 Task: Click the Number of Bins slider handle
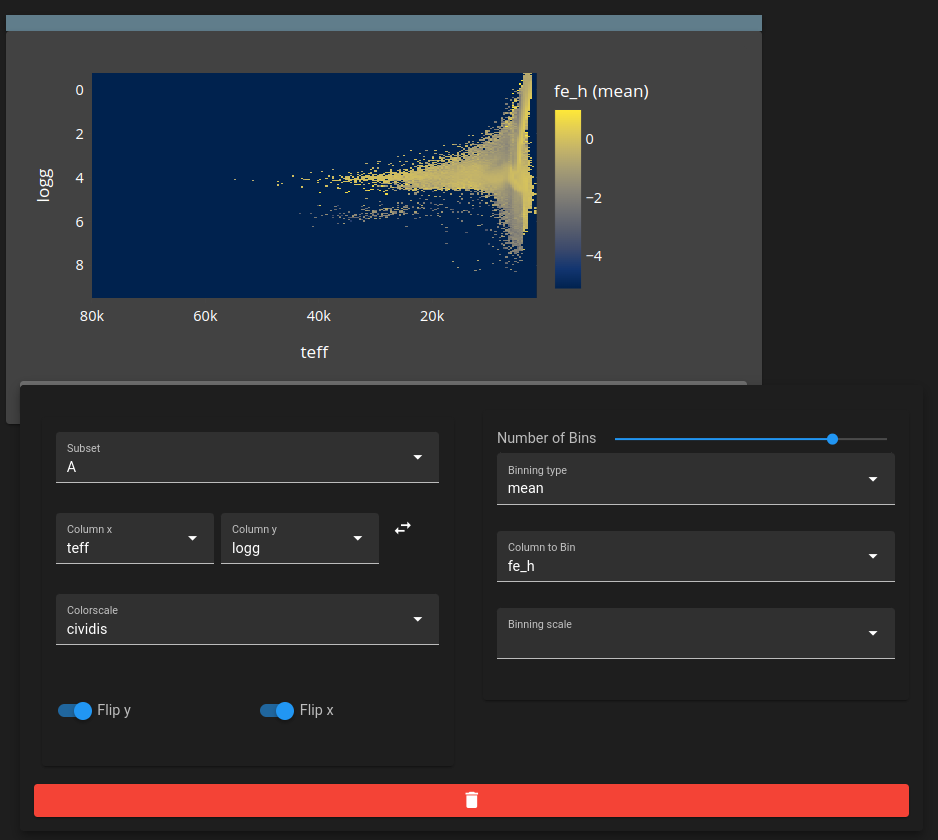point(832,439)
